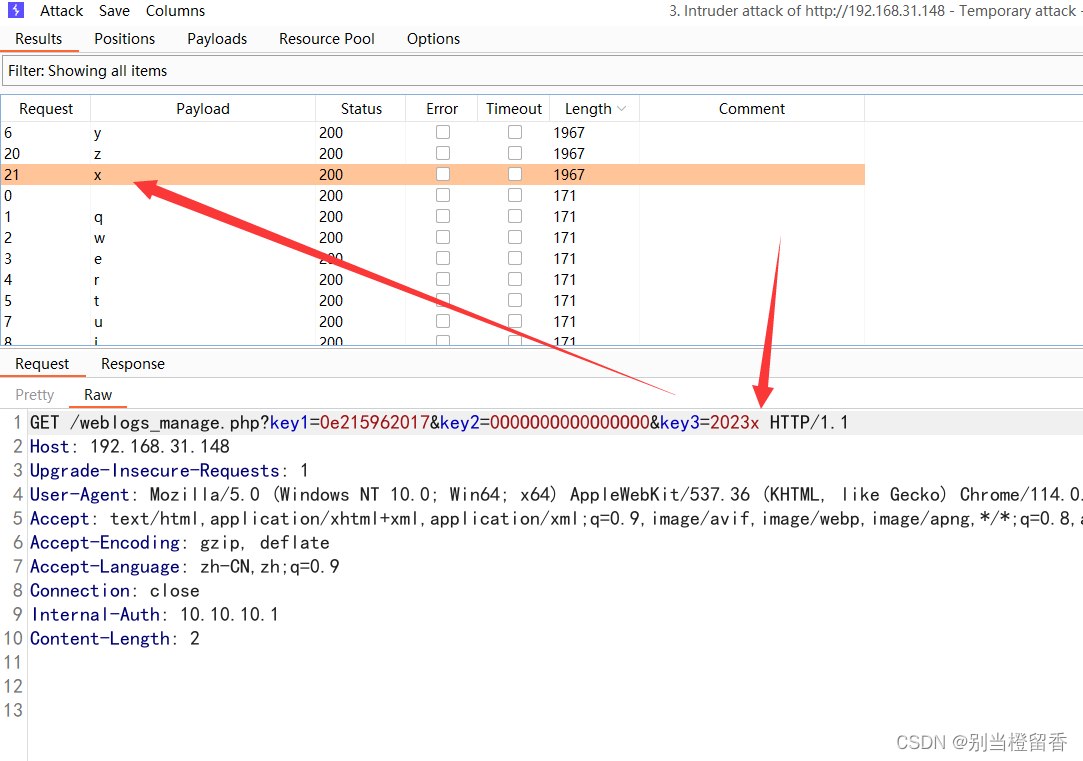Toggle Timeout checkbox in row with payload y
The width and height of the screenshot is (1083, 761).
(x=515, y=132)
